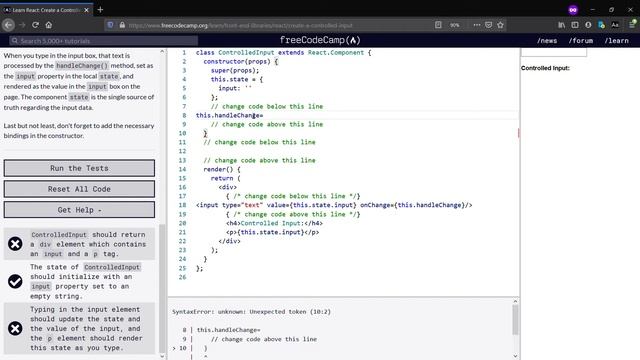Open the page actions three-dots menu
This screenshot has width=640, height=360.
476,25
